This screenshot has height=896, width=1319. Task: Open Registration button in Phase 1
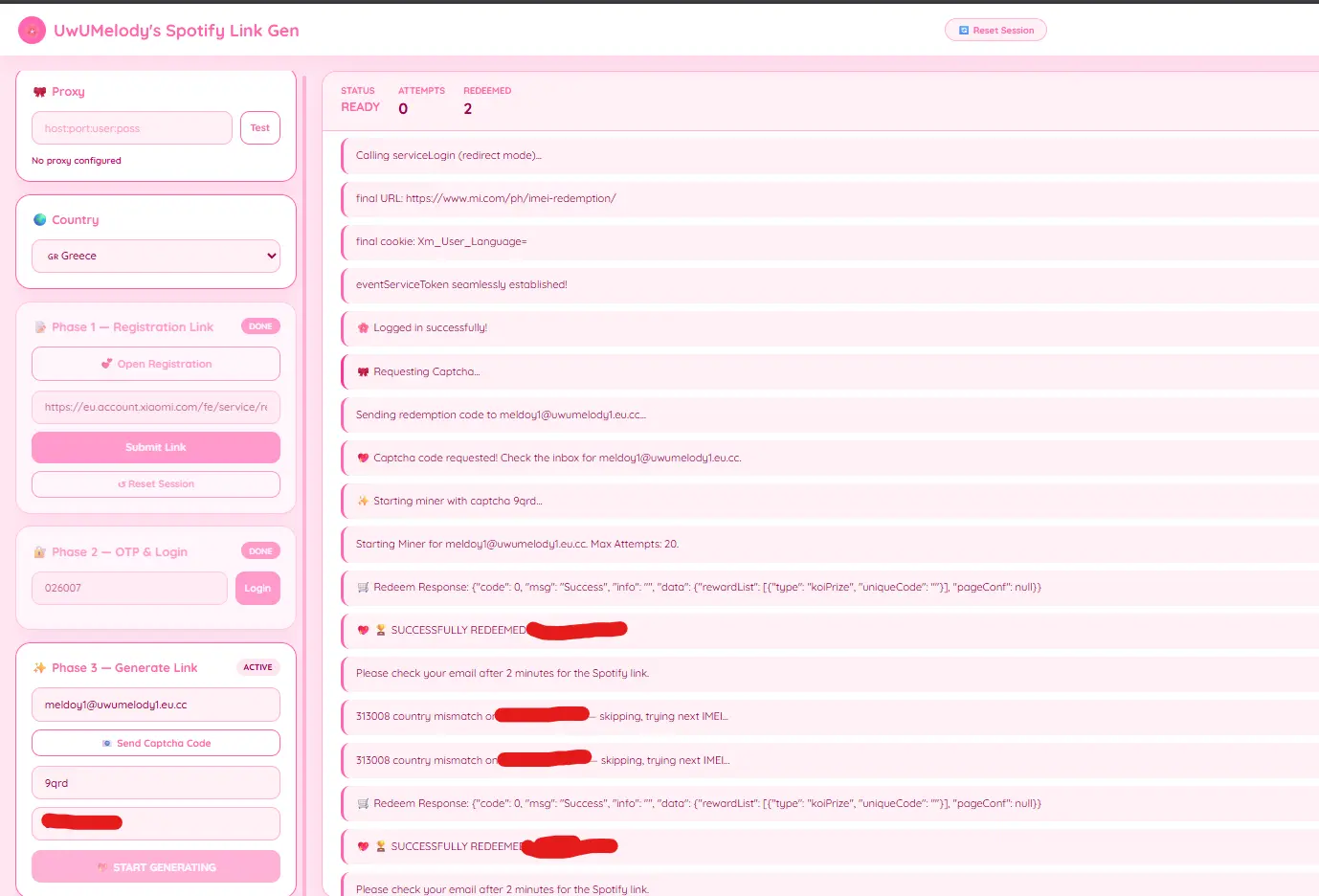[156, 364]
